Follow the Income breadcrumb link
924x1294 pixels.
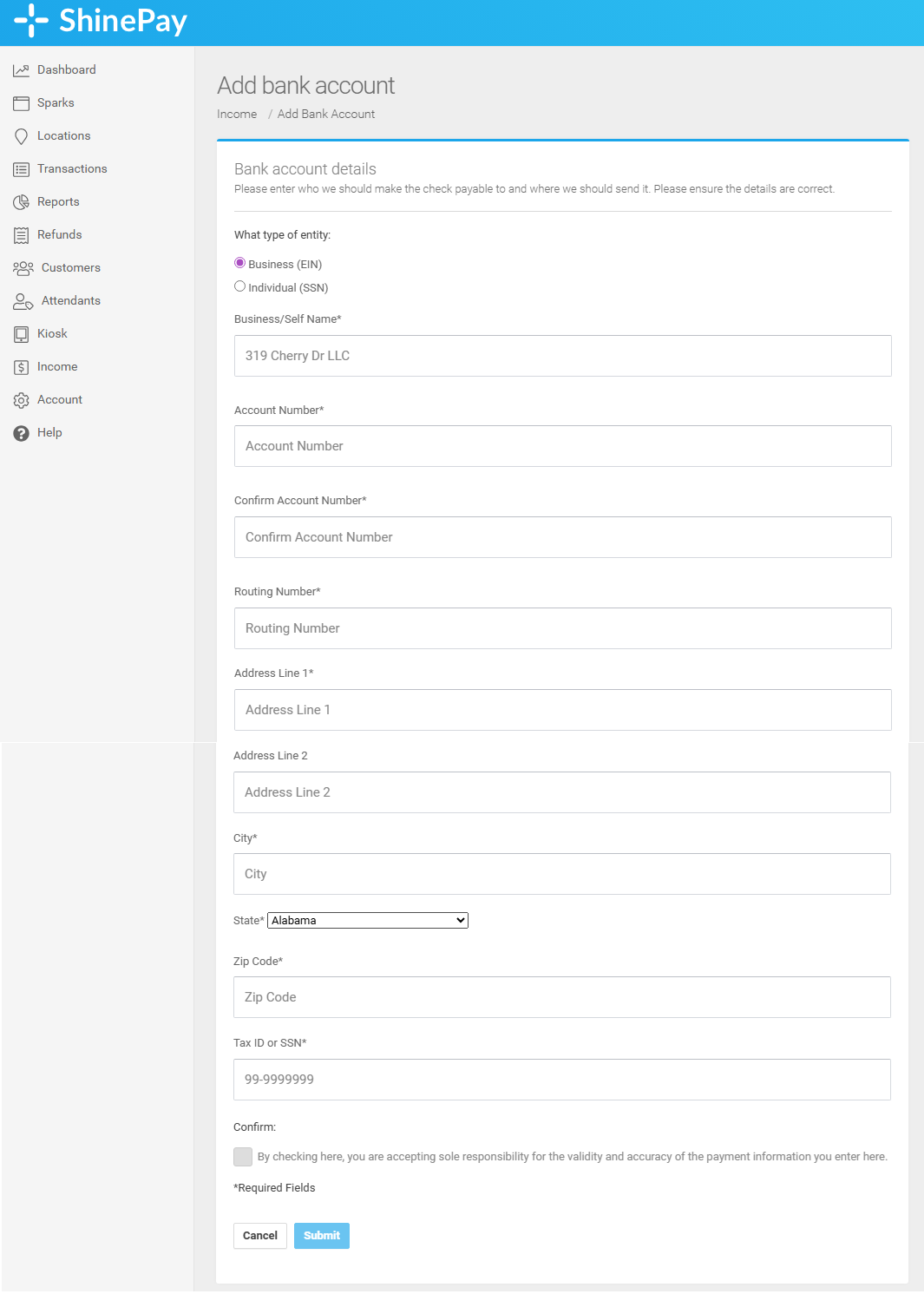click(237, 115)
